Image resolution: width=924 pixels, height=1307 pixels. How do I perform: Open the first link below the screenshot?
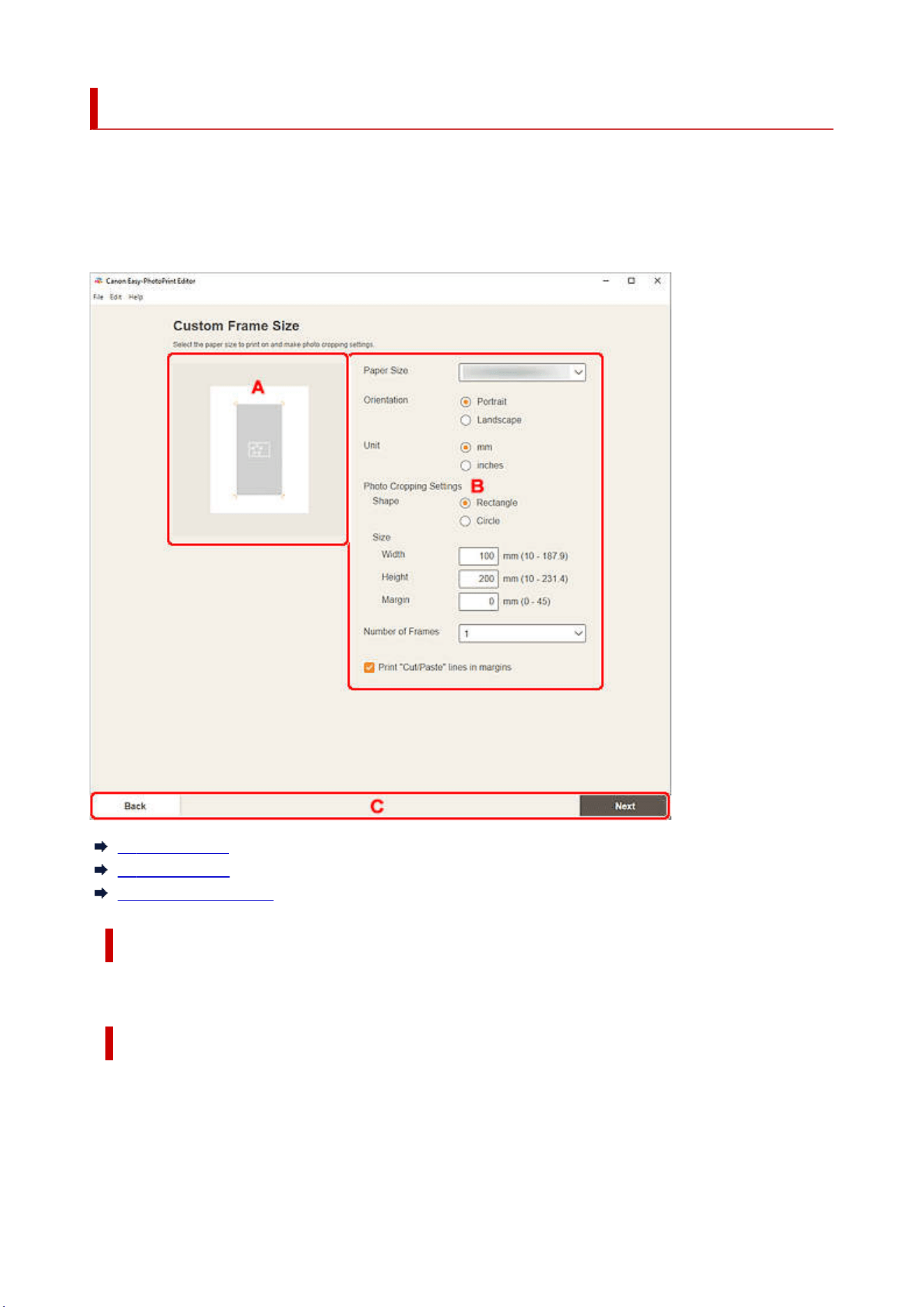[x=173, y=847]
